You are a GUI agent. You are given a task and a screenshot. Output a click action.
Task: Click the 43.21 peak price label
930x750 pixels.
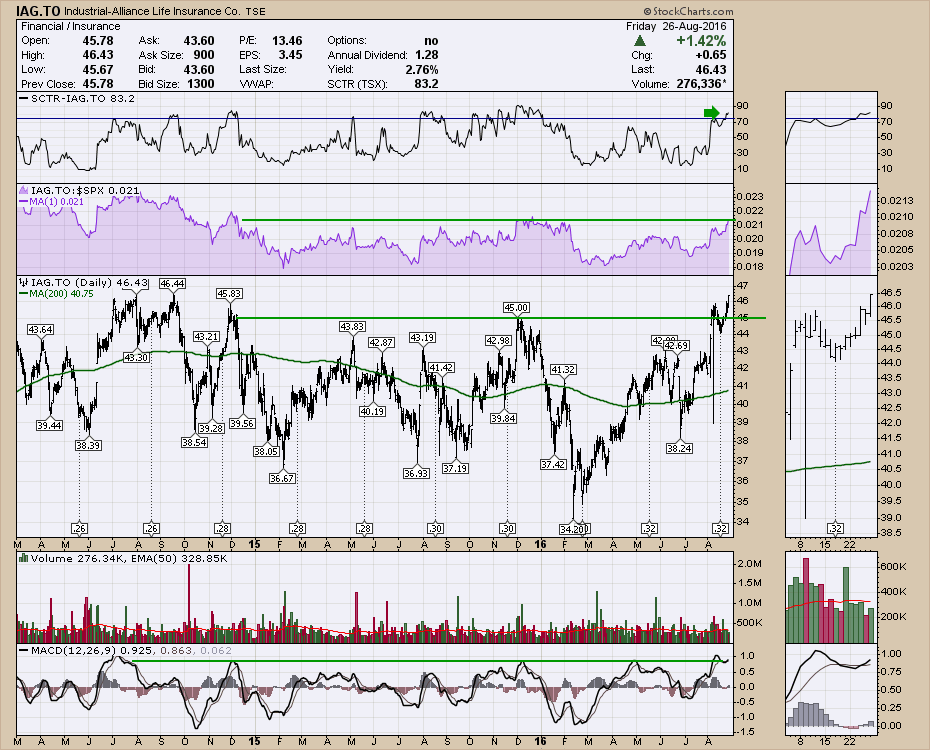pyautogui.click(x=206, y=336)
